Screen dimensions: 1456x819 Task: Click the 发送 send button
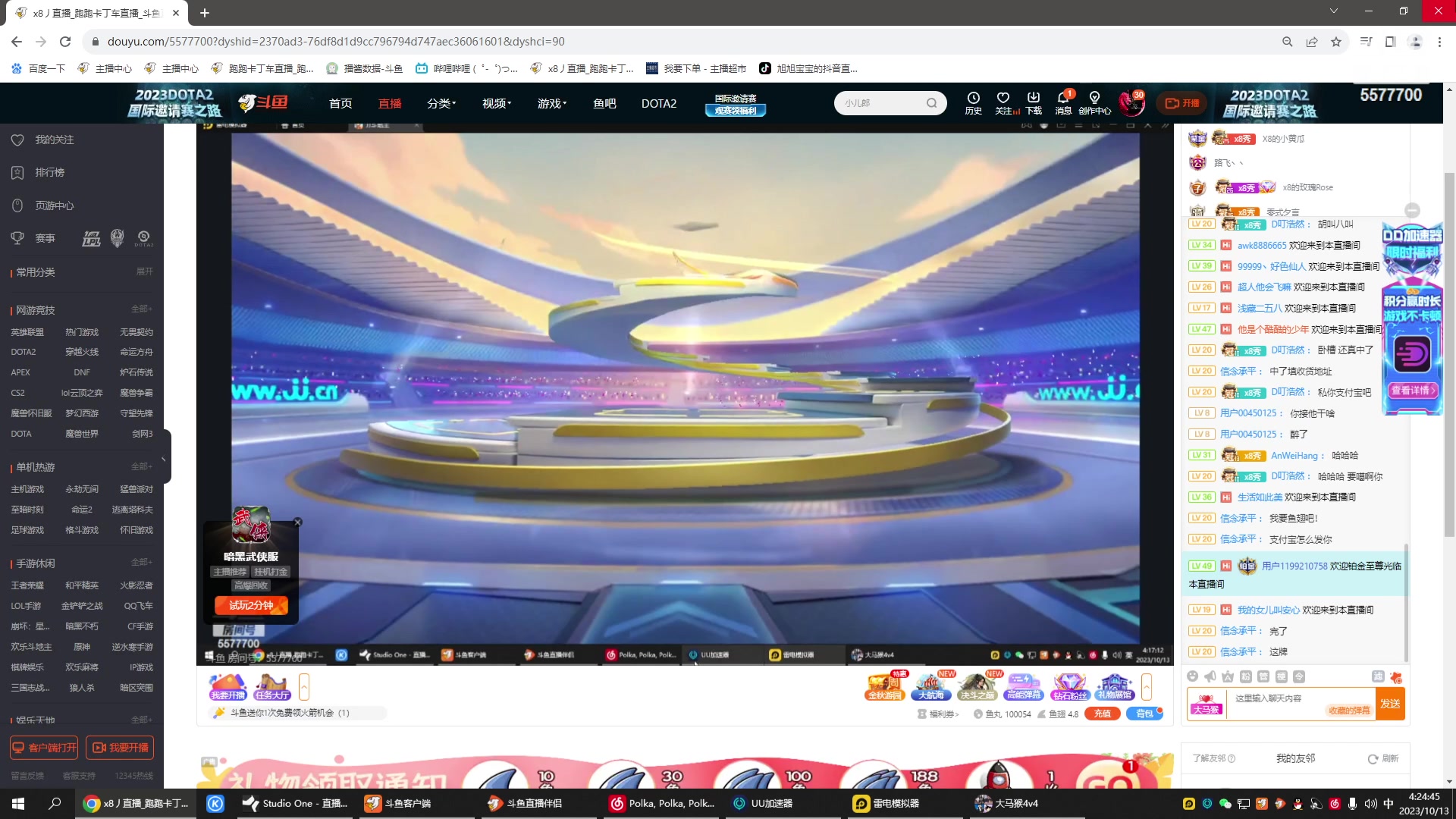point(1390,704)
